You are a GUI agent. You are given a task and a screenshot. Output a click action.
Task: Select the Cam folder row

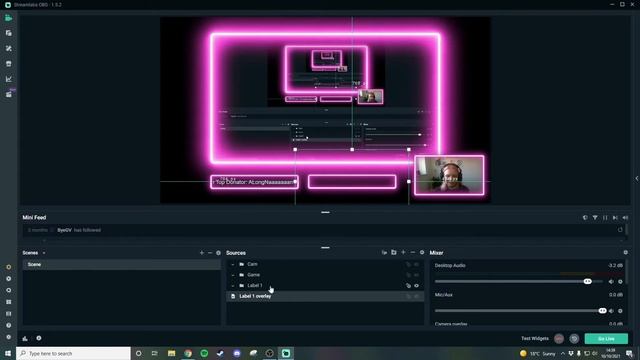click(325, 264)
